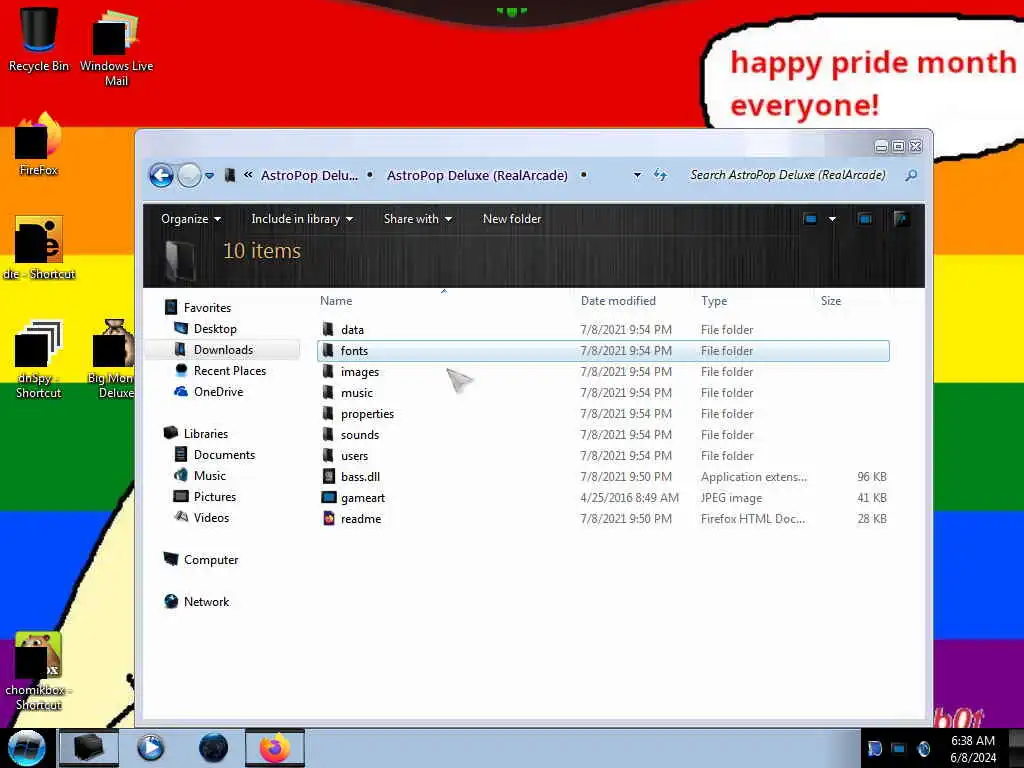This screenshot has height=768, width=1024.
Task: Select the users folder
Action: point(354,456)
